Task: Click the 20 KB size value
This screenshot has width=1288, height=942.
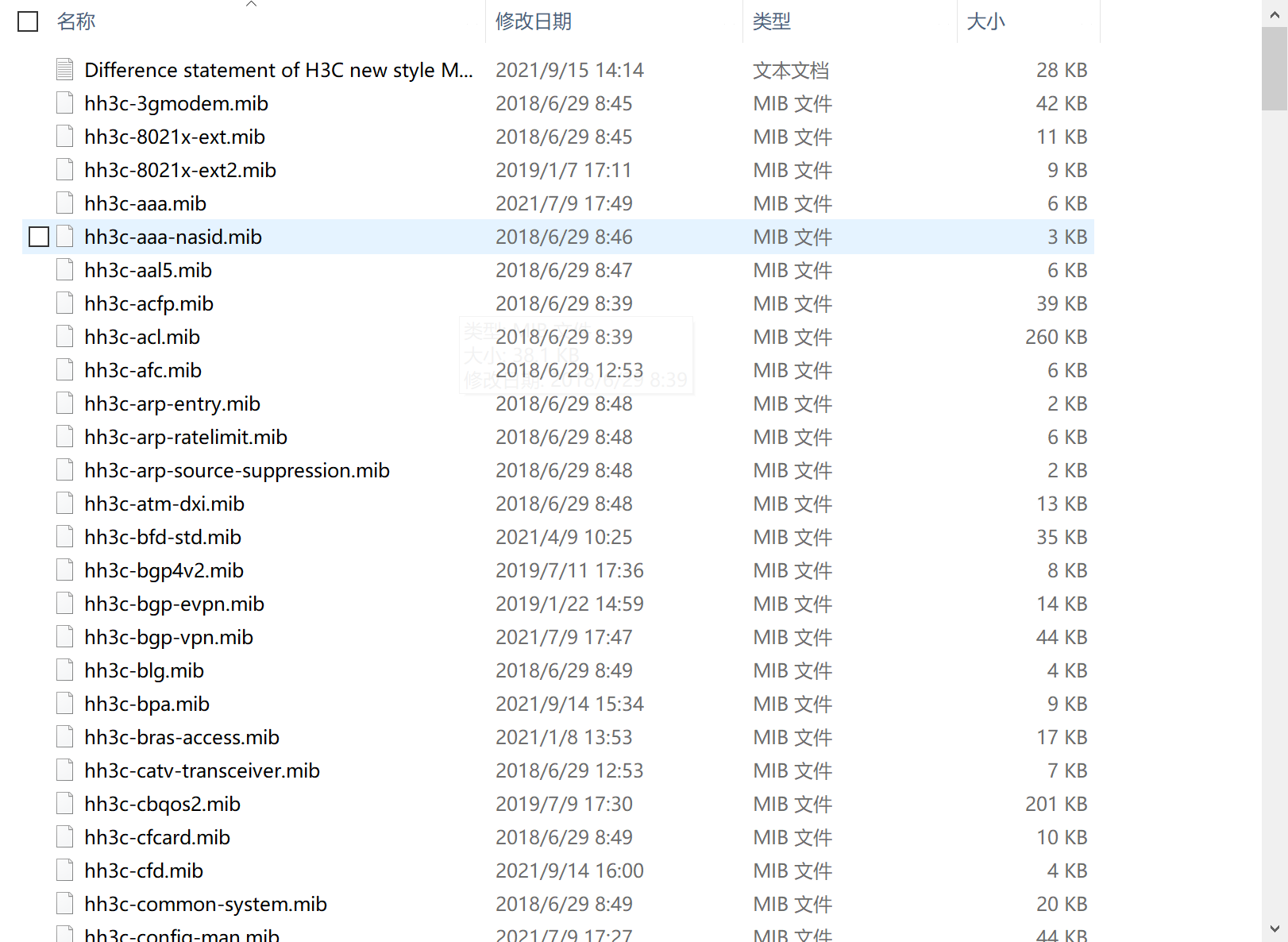Action: tap(1062, 904)
